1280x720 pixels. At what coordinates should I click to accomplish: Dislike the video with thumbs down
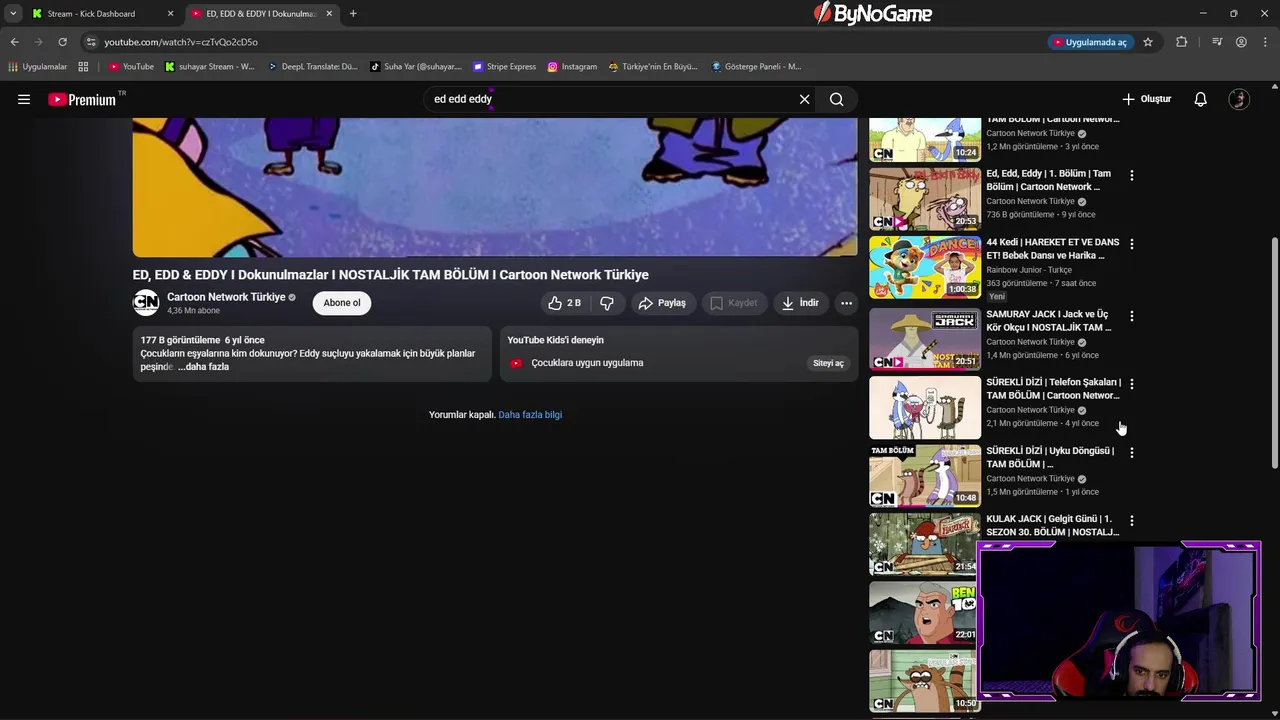click(x=607, y=303)
